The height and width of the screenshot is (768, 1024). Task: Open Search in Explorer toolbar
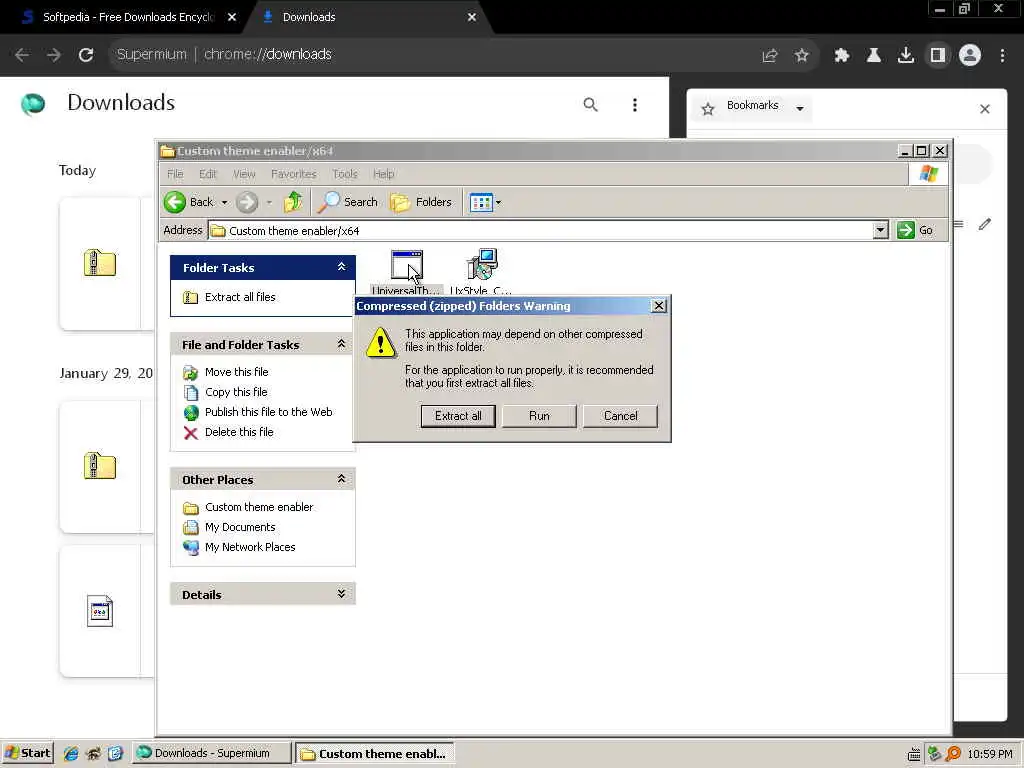pos(347,202)
